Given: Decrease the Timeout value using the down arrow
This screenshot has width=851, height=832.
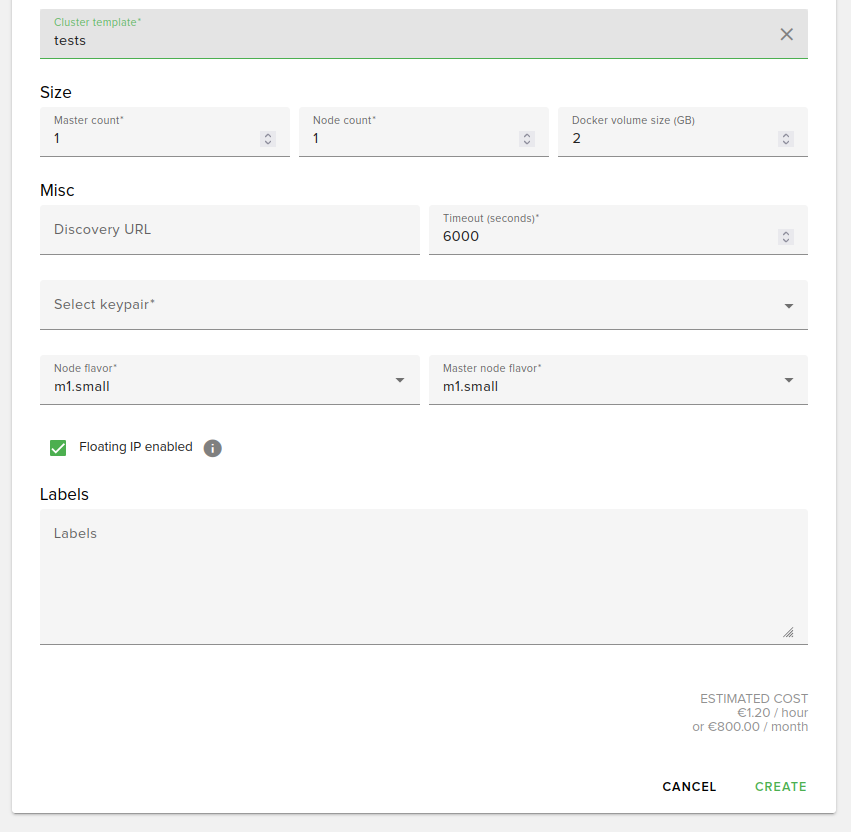Looking at the screenshot, I should (785, 241).
